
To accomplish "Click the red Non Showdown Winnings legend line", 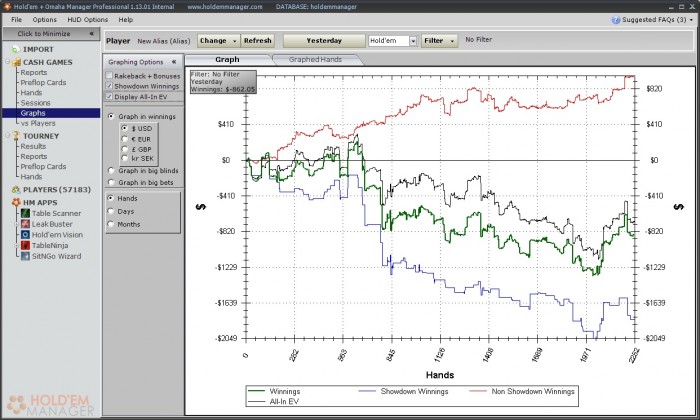I will point(478,391).
